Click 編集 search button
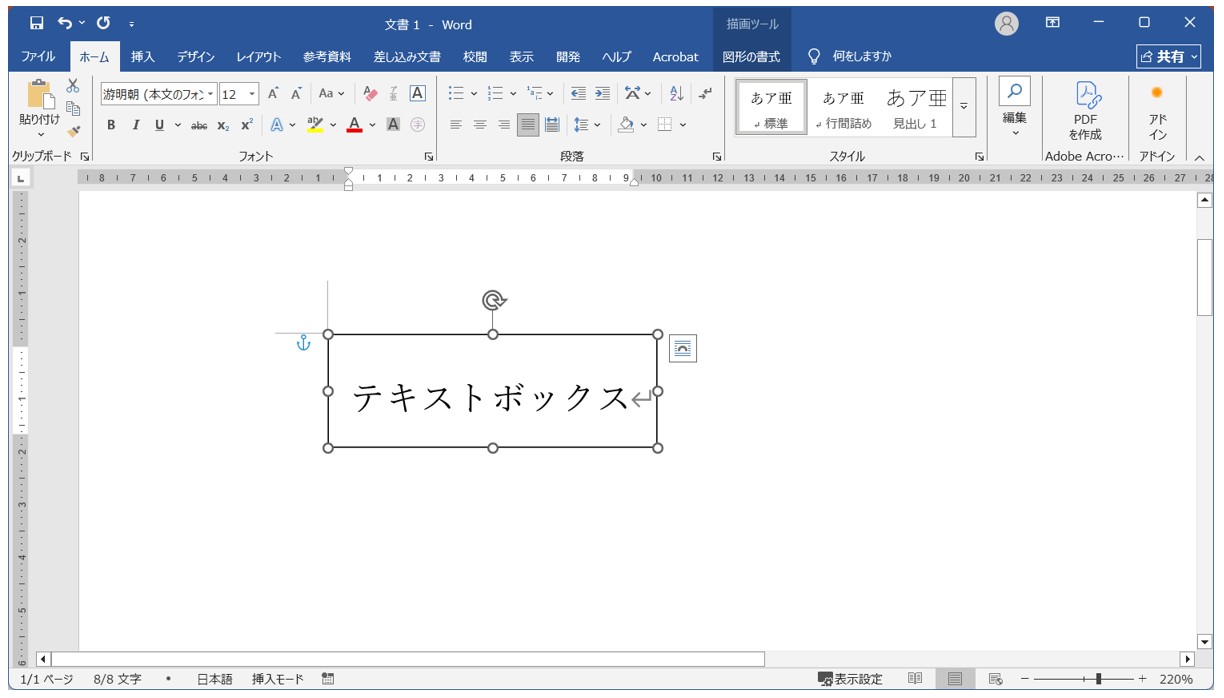The image size is (1224, 698). pos(1015,108)
